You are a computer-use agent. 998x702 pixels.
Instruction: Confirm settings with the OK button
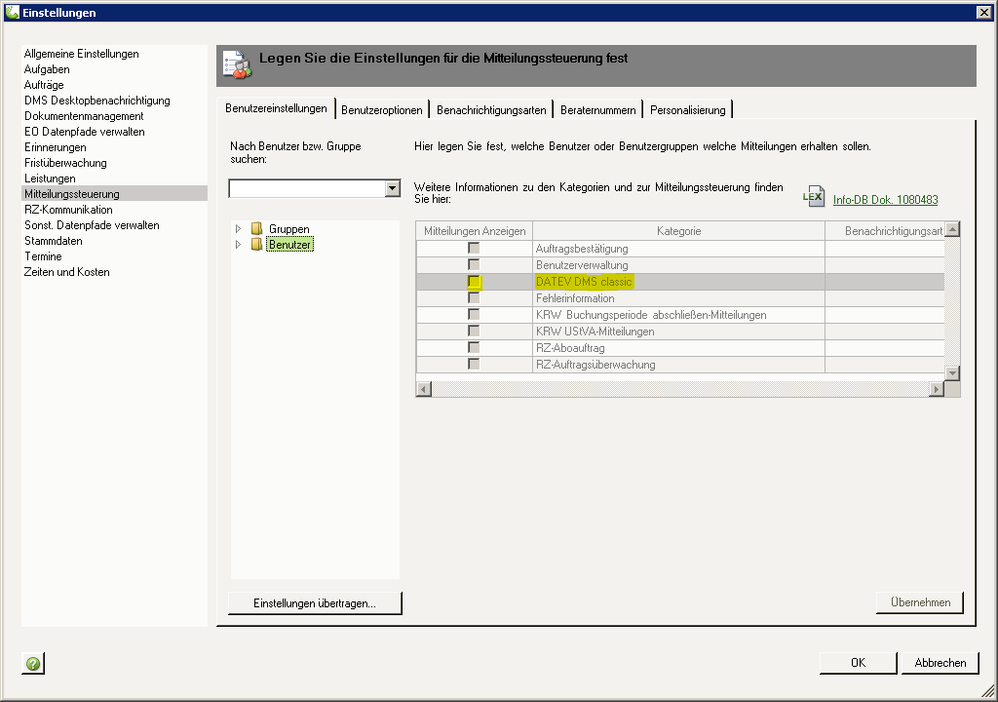pos(858,662)
